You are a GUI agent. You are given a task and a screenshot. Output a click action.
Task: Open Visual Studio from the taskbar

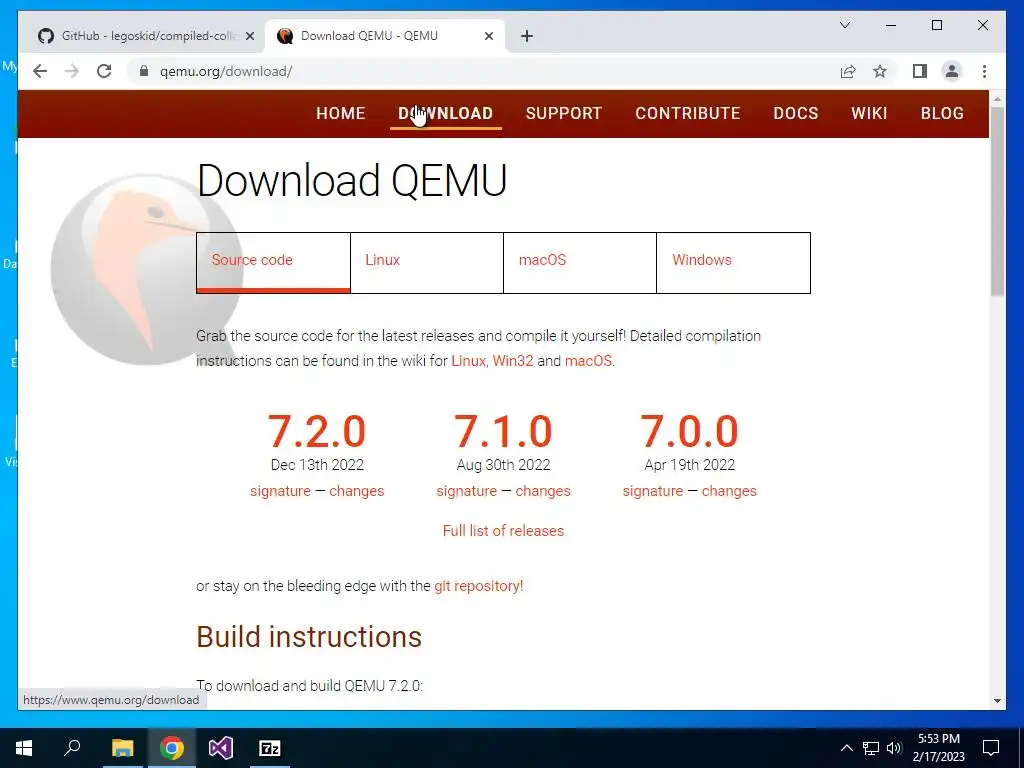coord(221,748)
